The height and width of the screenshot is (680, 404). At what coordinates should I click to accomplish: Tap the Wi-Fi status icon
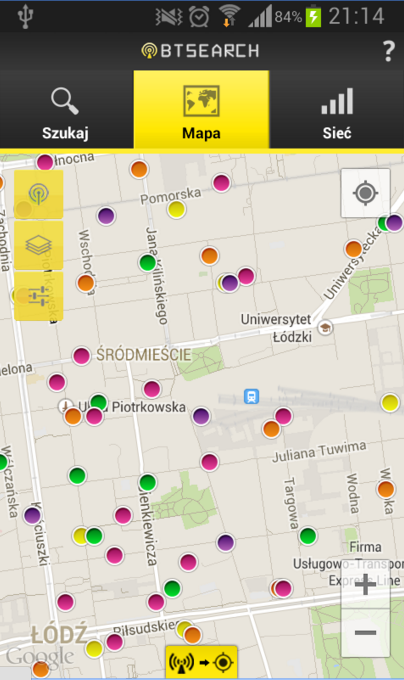[x=229, y=16]
